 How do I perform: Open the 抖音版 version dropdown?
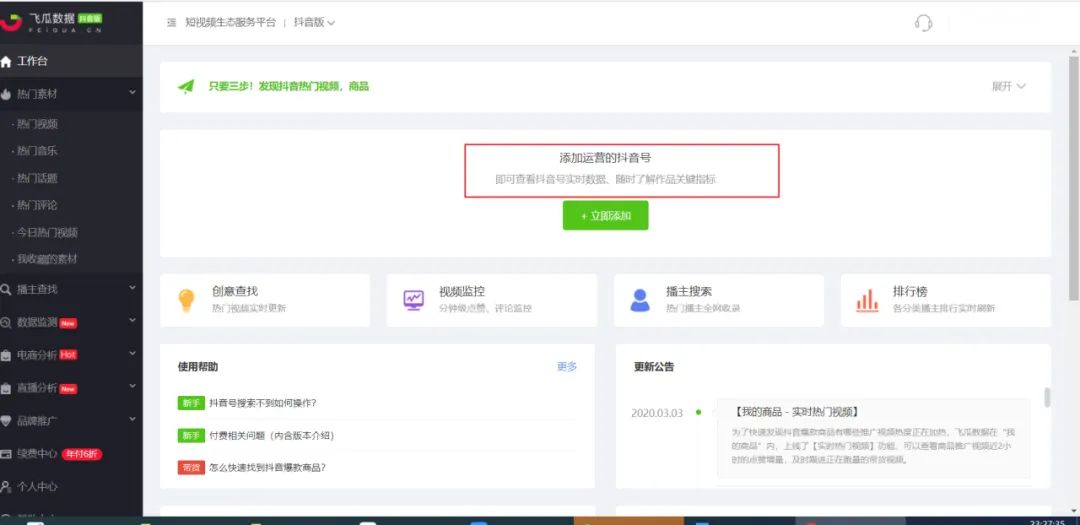pyautogui.click(x=314, y=22)
